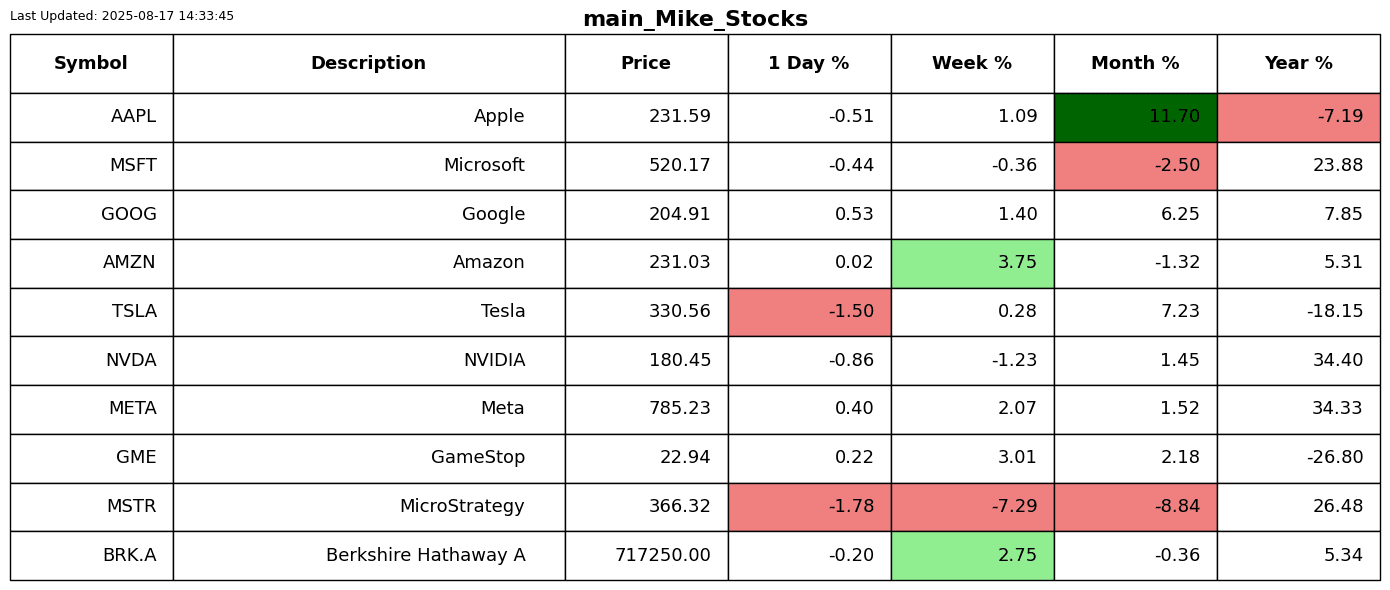Click the main_Mike_Stocks table title
Image resolution: width=1390 pixels, height=590 pixels.
(x=695, y=20)
